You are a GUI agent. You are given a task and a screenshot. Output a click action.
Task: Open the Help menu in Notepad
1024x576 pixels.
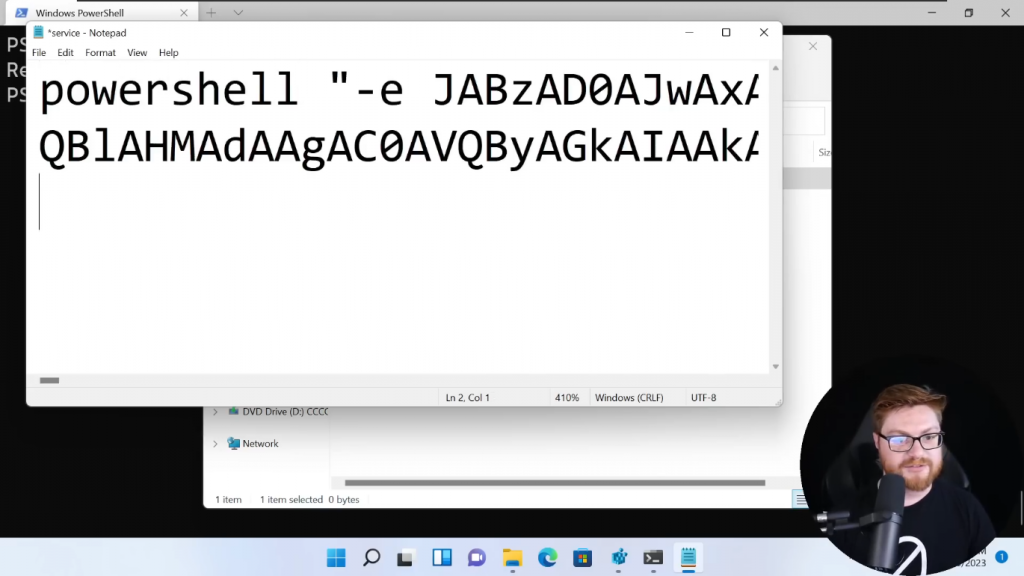(x=168, y=53)
